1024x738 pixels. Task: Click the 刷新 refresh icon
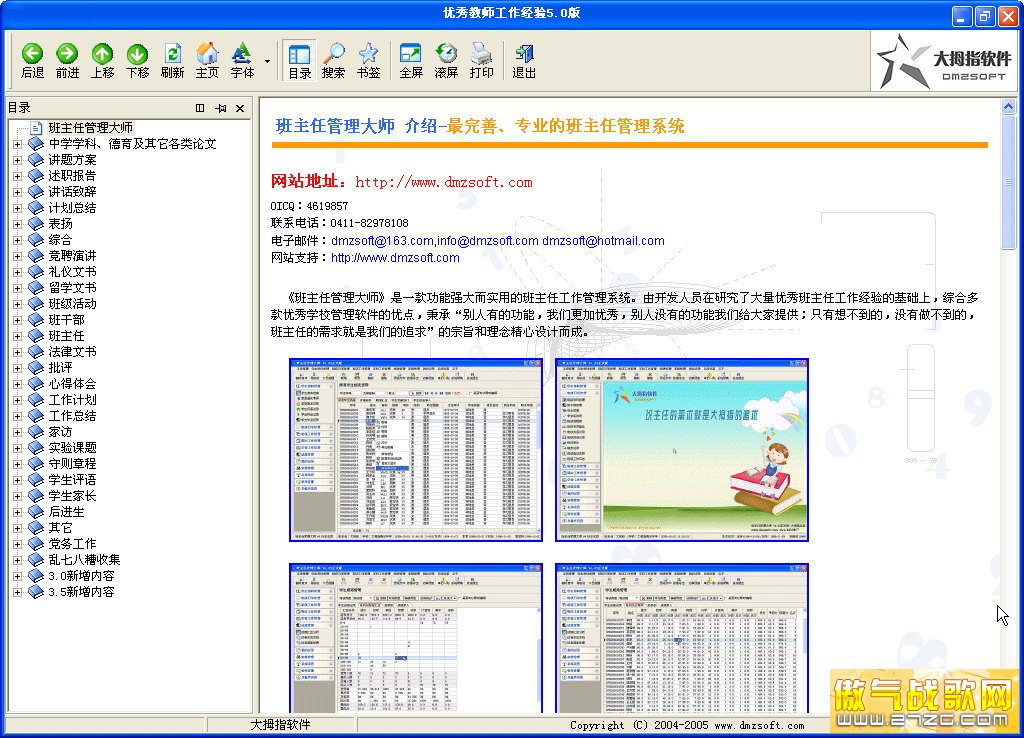[x=172, y=61]
